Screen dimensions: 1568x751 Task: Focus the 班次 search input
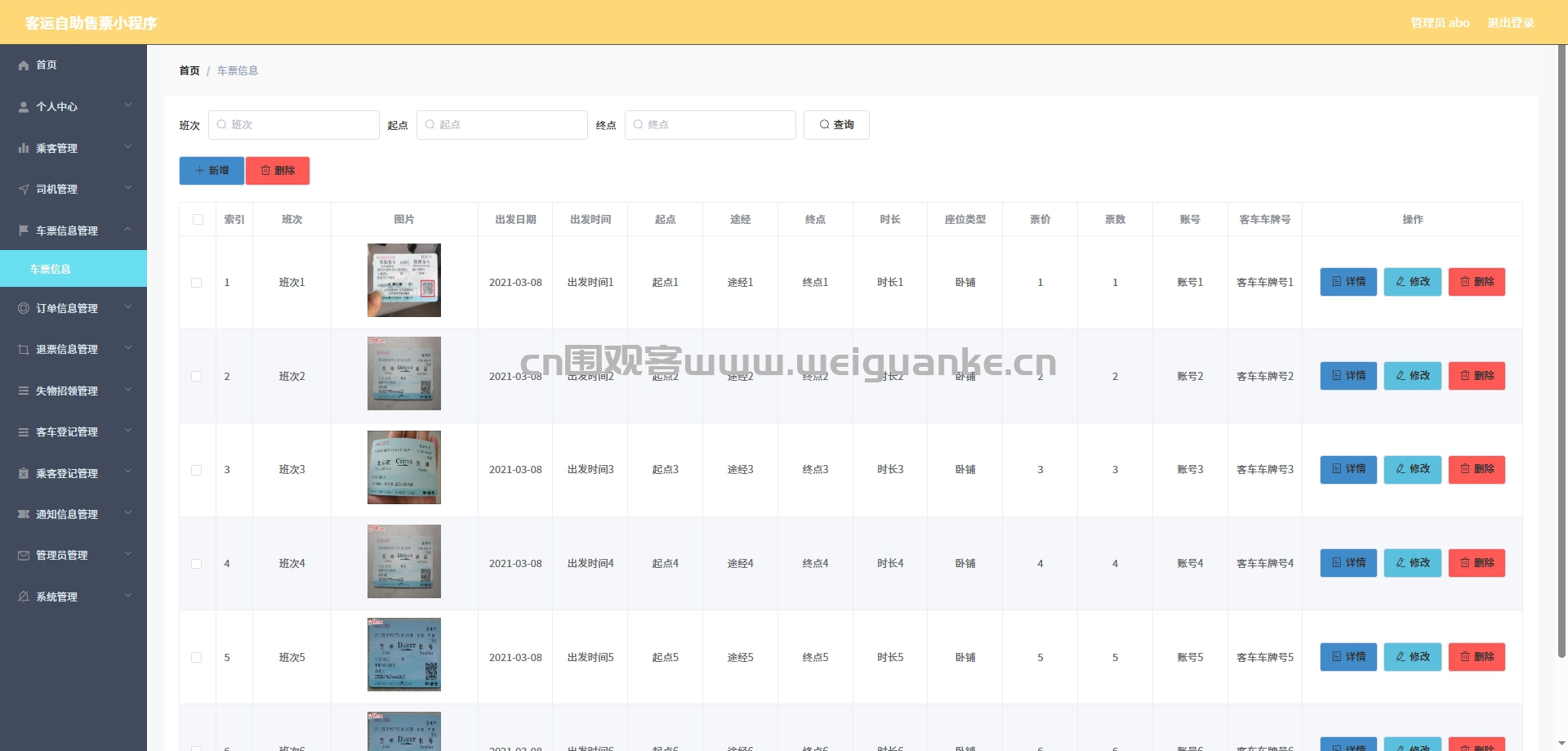(294, 125)
